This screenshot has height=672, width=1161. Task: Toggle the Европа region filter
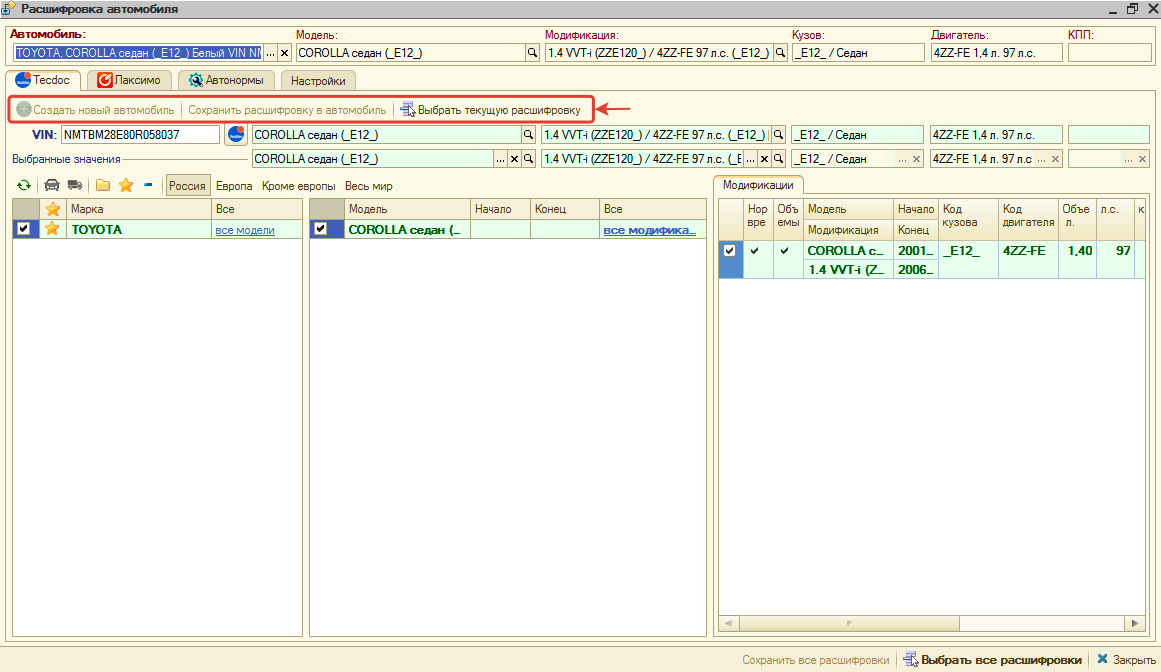pos(234,186)
